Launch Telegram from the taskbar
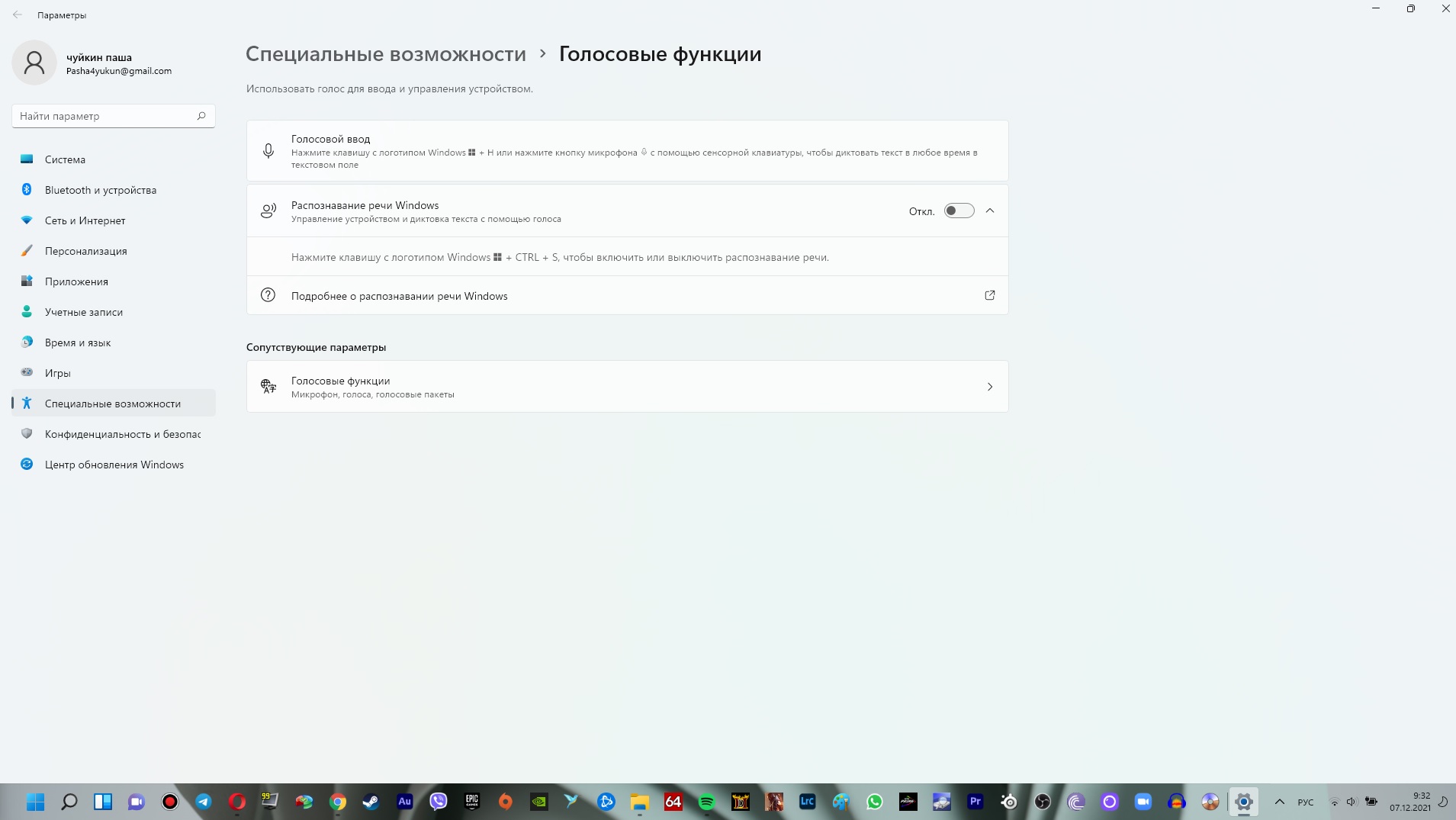1456x820 pixels. click(x=203, y=802)
